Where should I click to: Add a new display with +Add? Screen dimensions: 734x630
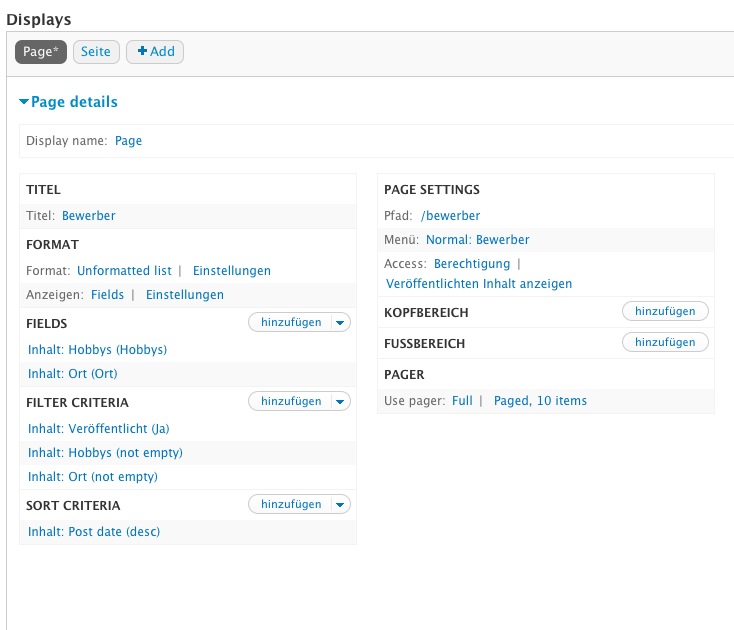(x=155, y=52)
